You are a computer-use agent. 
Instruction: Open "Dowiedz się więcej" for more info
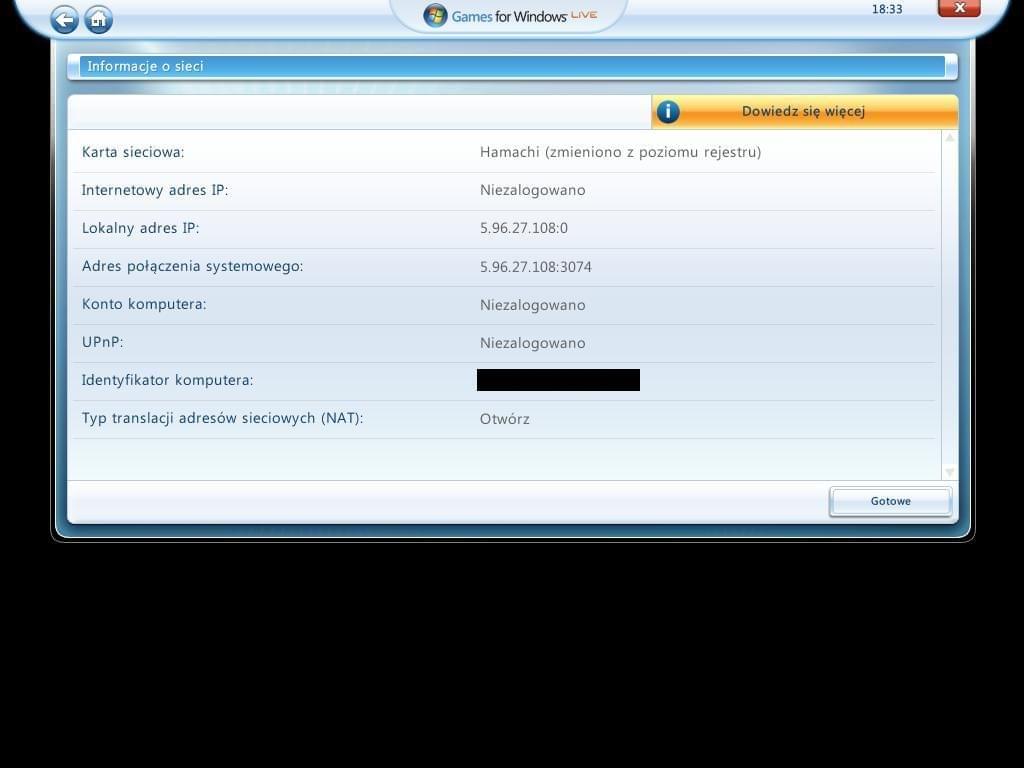[803, 112]
